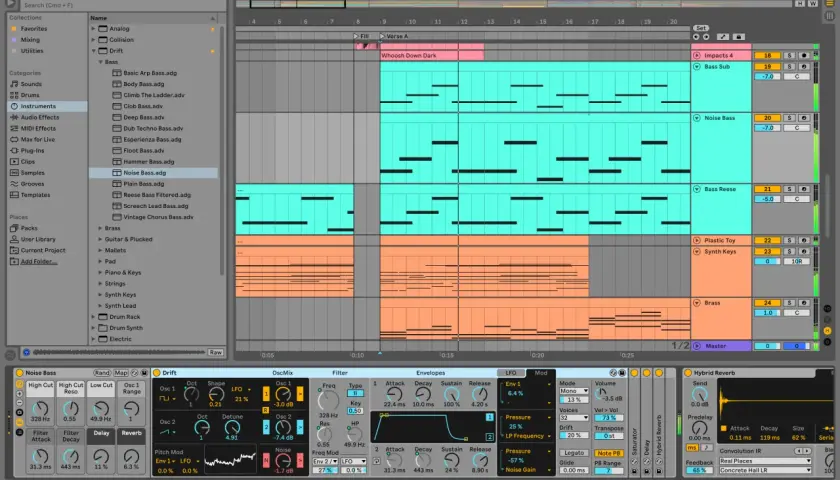
Task: Open Convolution IR Real Places dropdown
Action: point(764,461)
